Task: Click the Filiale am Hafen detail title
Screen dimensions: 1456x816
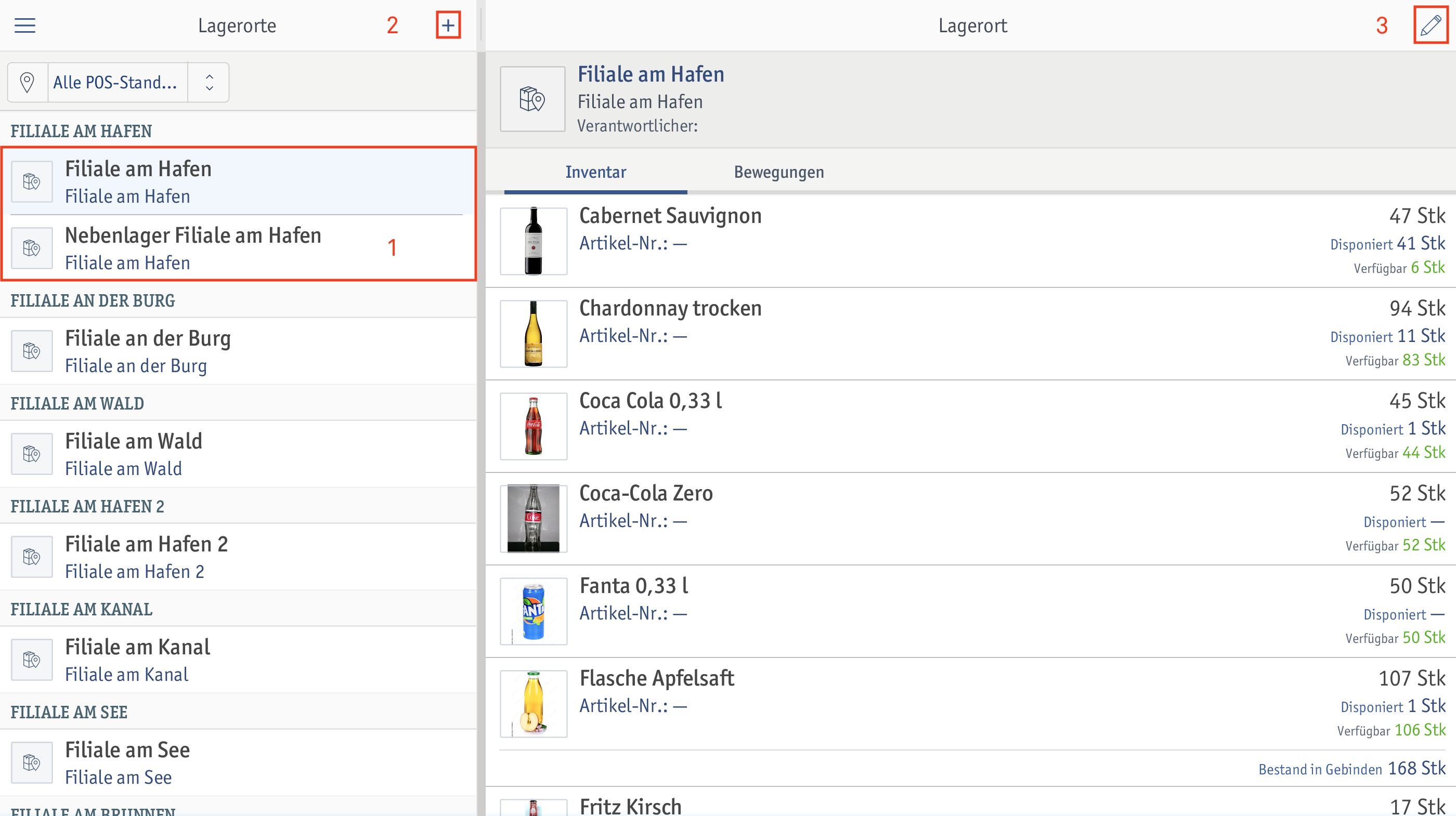Action: 651,75
